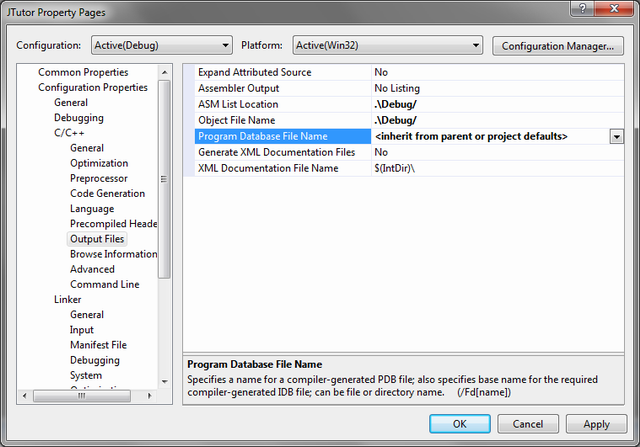Click tree horizontal scrollbar left arrow
This screenshot has width=640, height=447.
(x=25, y=396)
